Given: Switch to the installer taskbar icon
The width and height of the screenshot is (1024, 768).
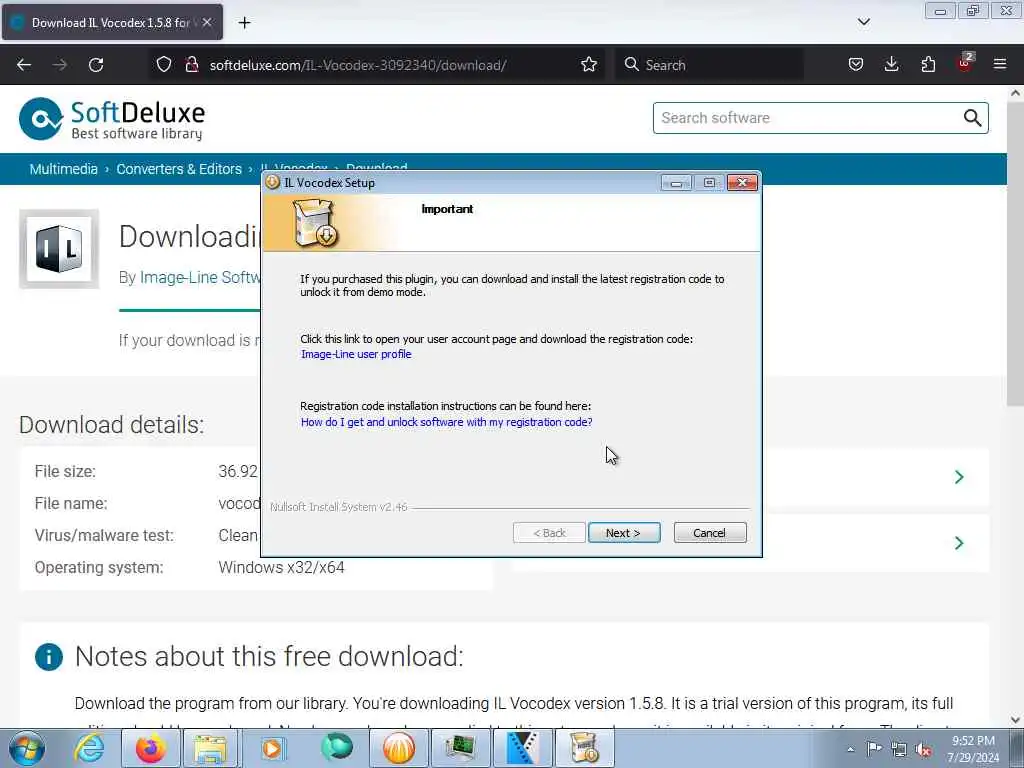Looking at the screenshot, I should coord(584,748).
